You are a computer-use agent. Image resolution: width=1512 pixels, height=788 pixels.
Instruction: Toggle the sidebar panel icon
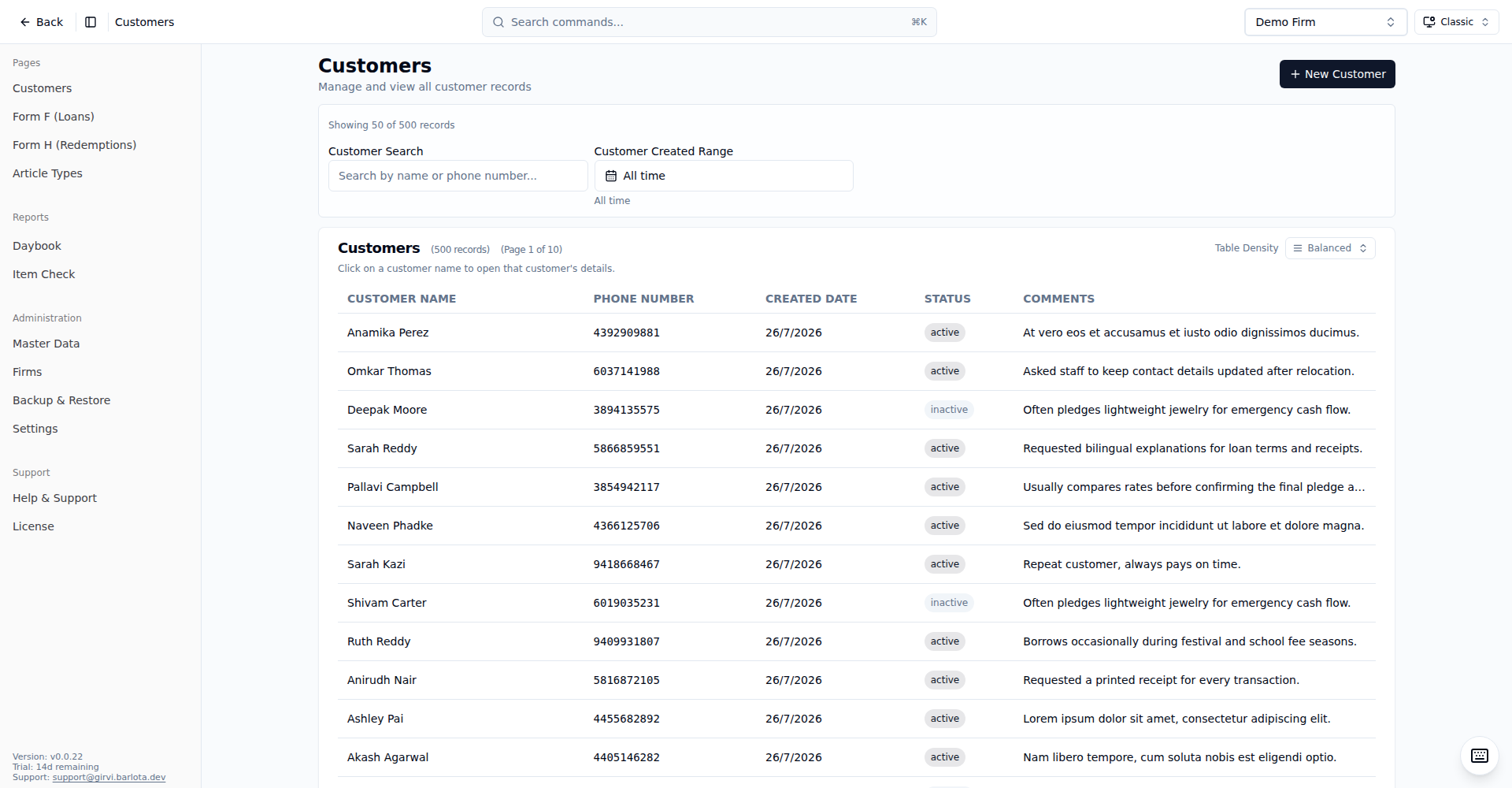91,22
